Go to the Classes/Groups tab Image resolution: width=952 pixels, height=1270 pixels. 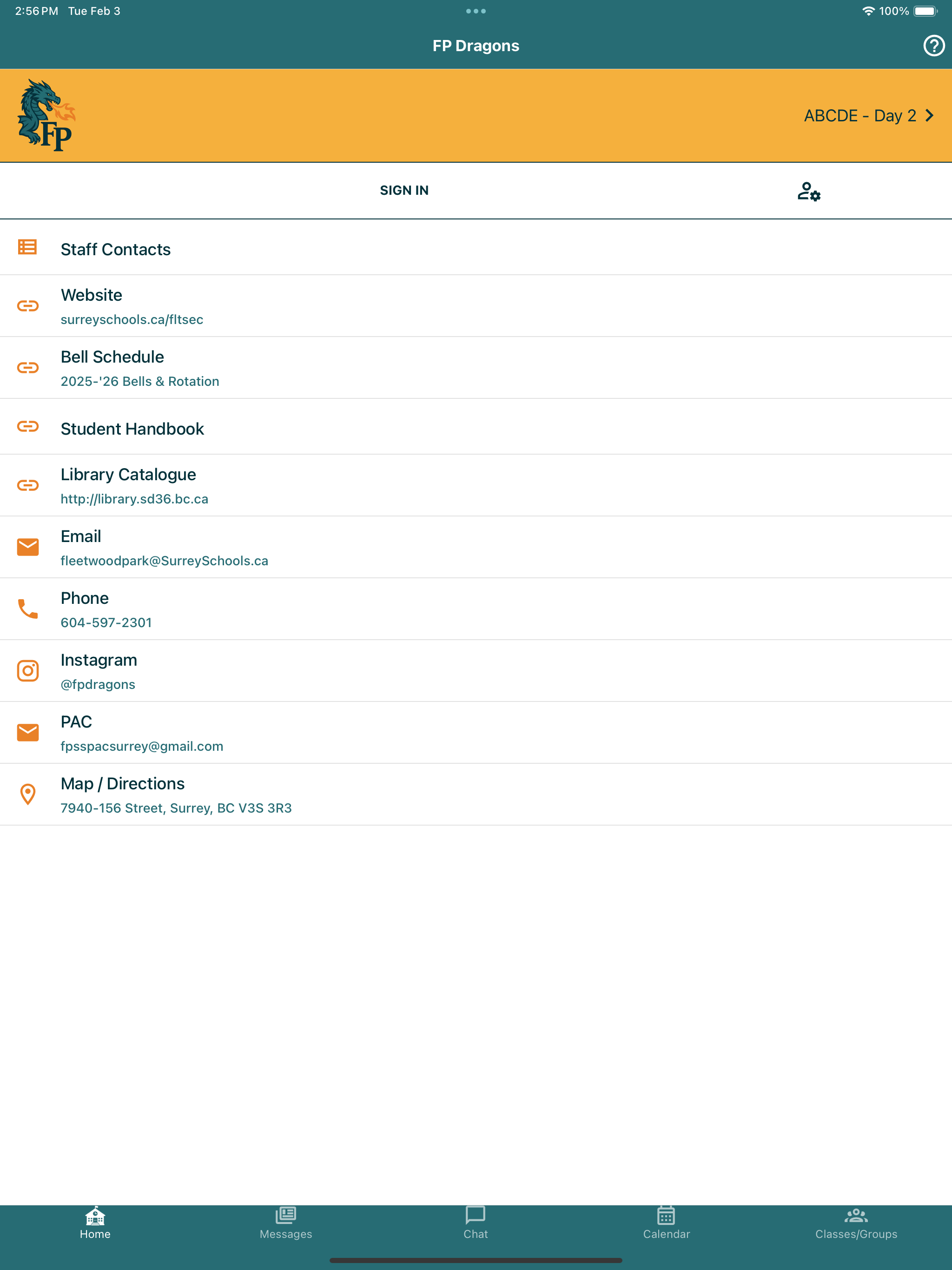point(855,1223)
